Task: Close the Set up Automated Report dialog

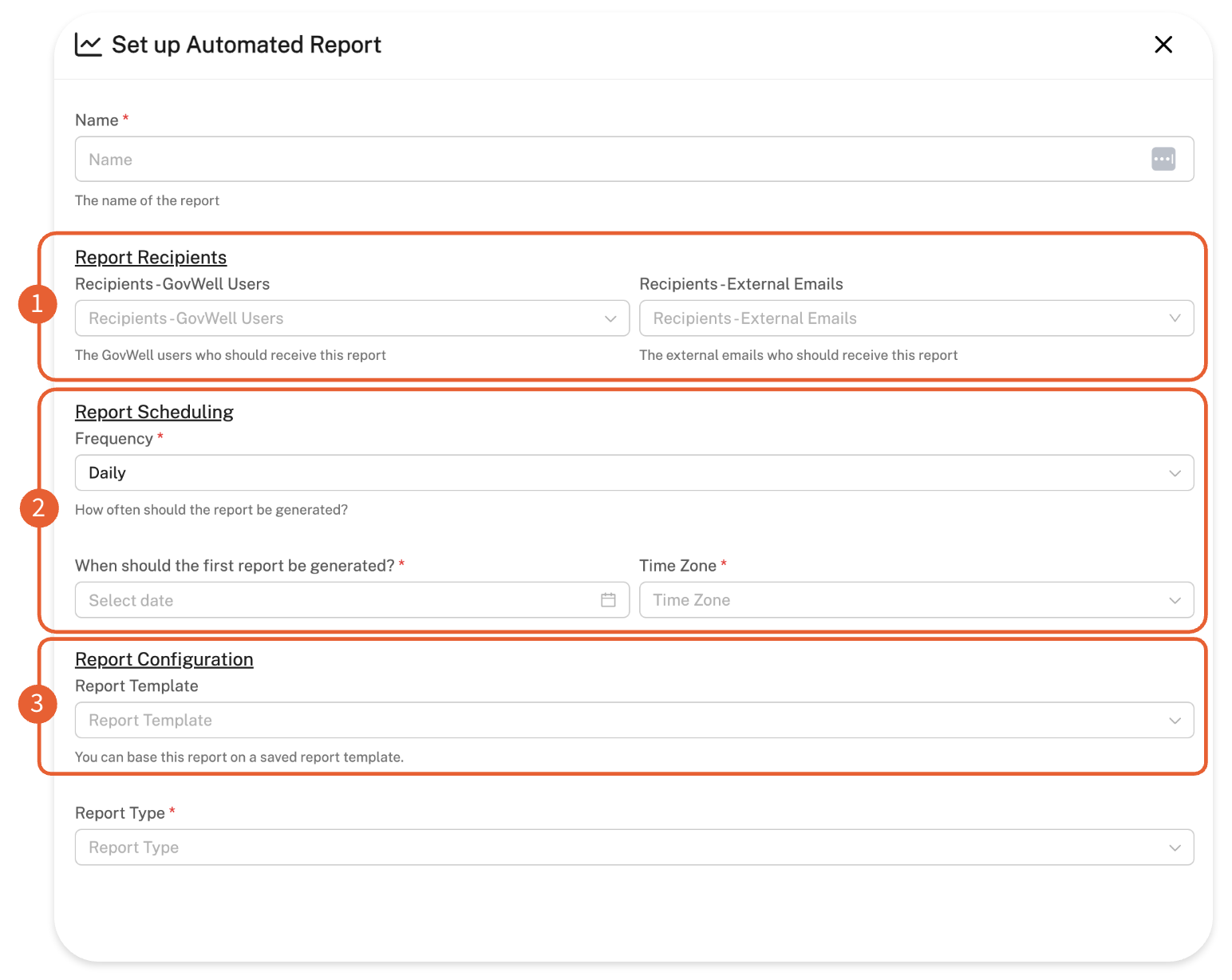Action: click(1163, 45)
